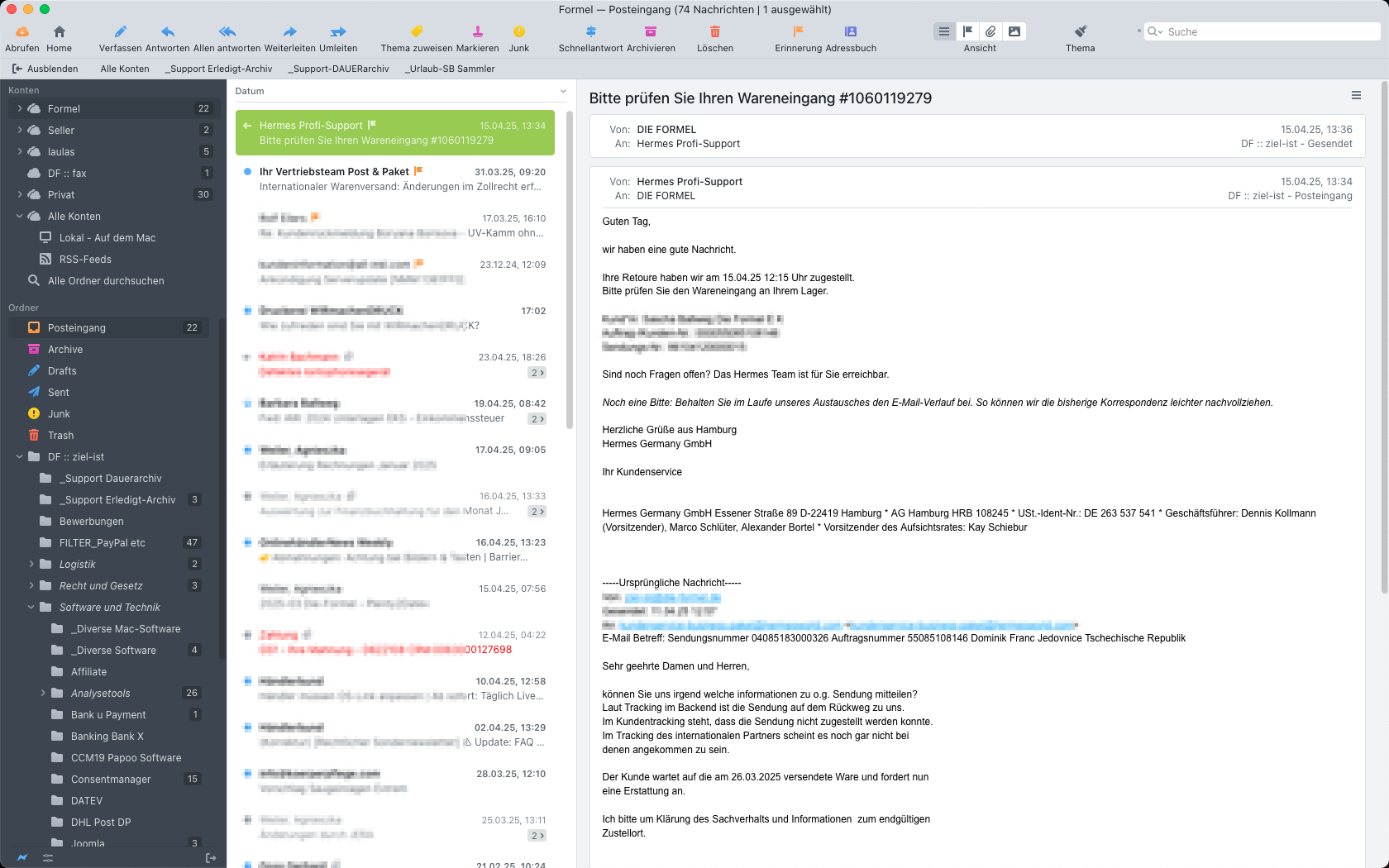Viewport: 1389px width, 868px height.
Task: Open the Adressbuch icon
Action: [851, 31]
